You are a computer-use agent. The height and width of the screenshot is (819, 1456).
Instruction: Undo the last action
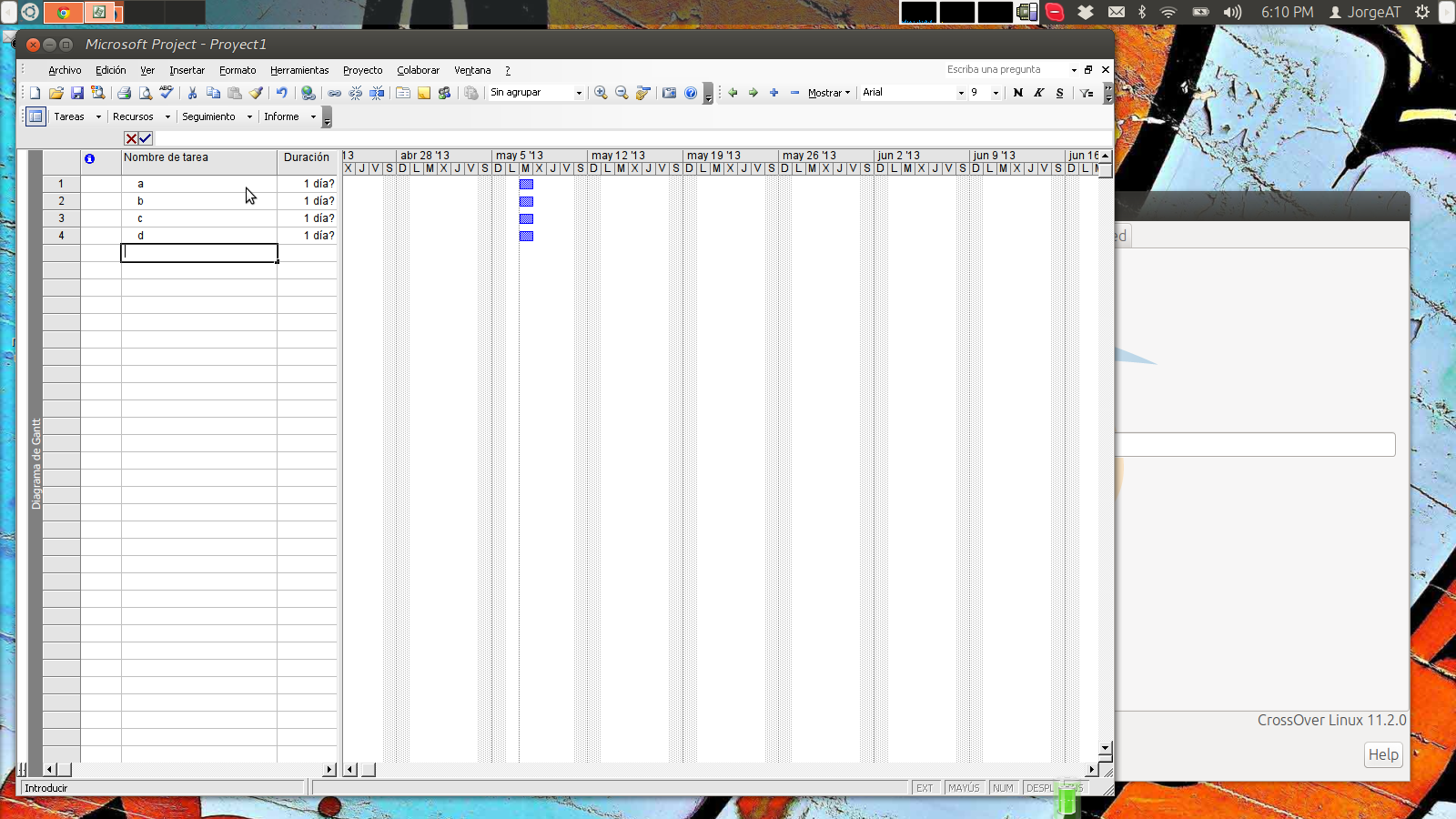[x=280, y=92]
